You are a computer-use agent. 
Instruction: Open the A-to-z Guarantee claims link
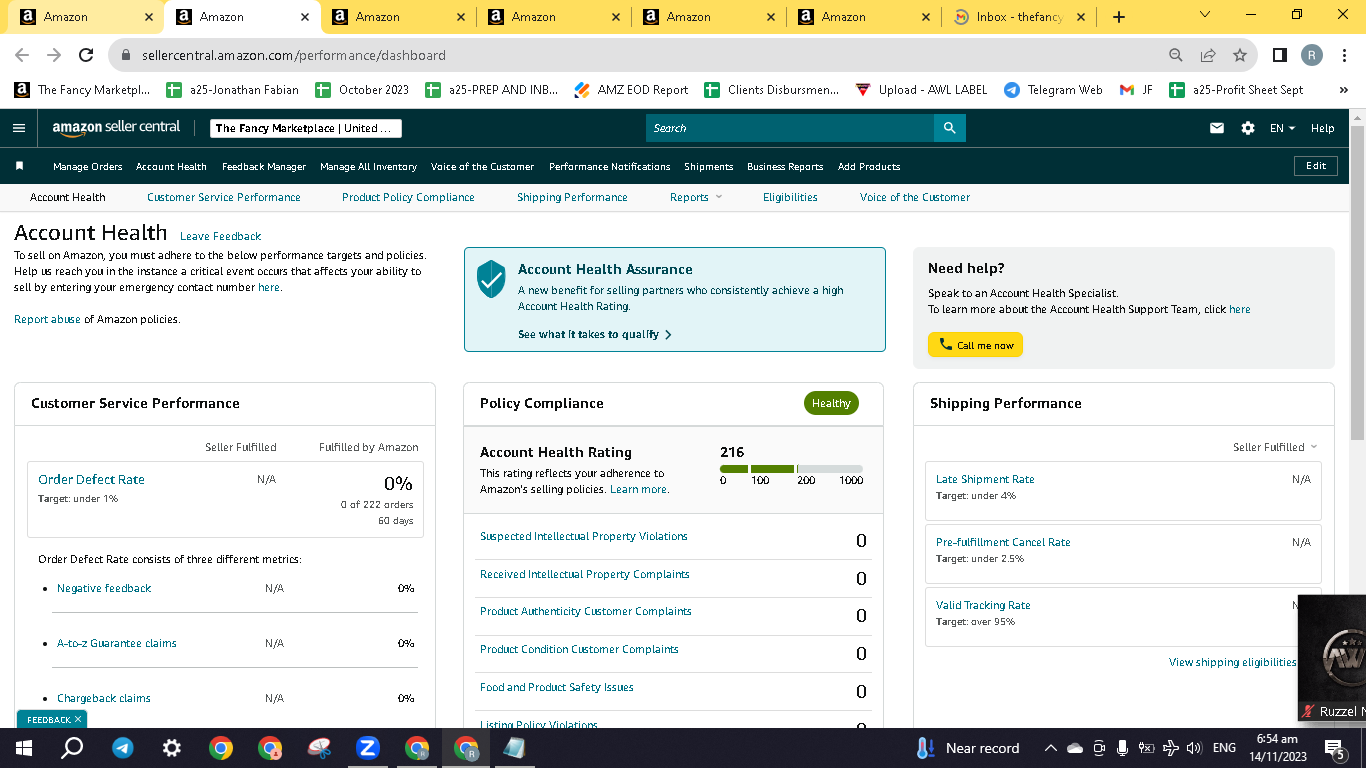[x=117, y=643]
